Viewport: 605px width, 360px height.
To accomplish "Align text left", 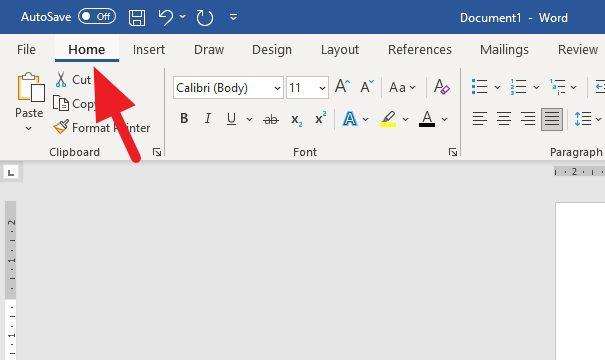I will point(480,119).
